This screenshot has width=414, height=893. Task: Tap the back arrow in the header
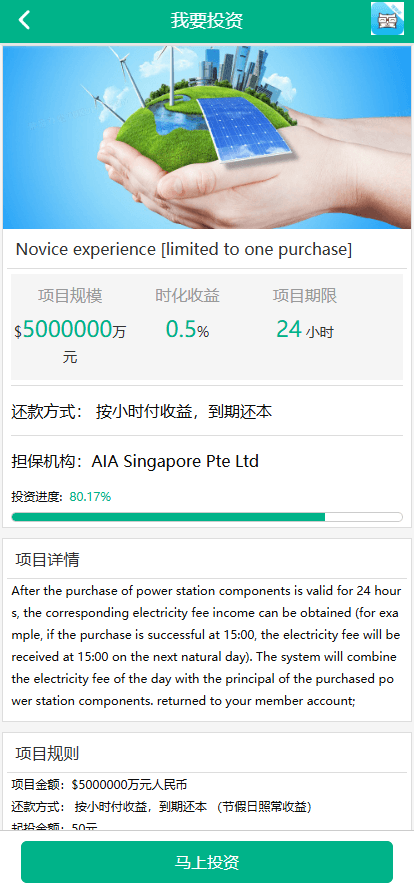point(24,20)
